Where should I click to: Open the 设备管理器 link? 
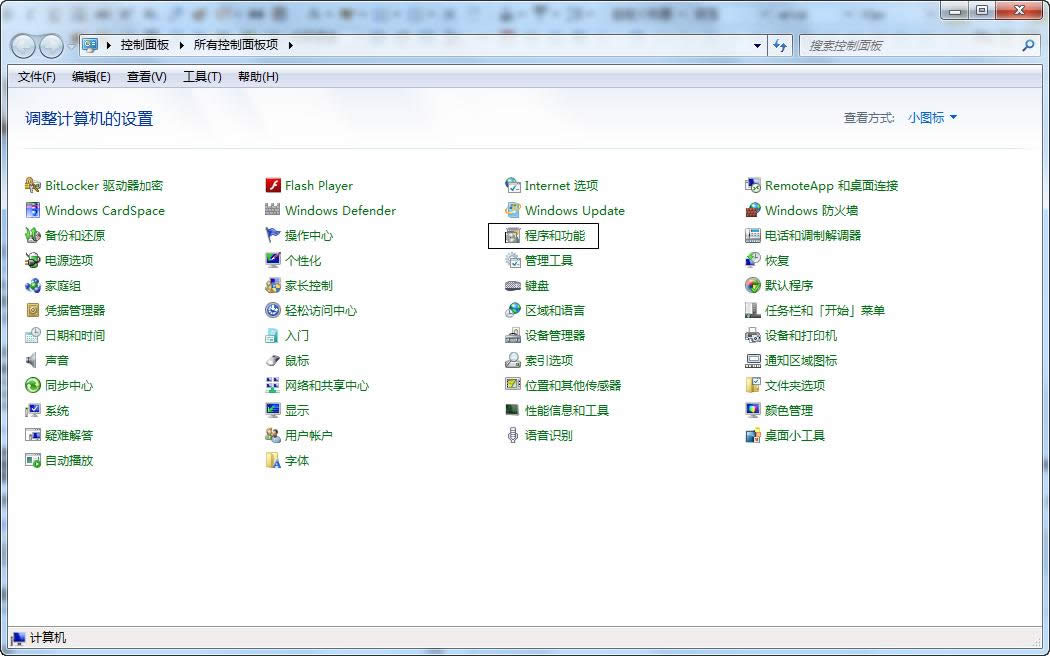click(x=554, y=335)
